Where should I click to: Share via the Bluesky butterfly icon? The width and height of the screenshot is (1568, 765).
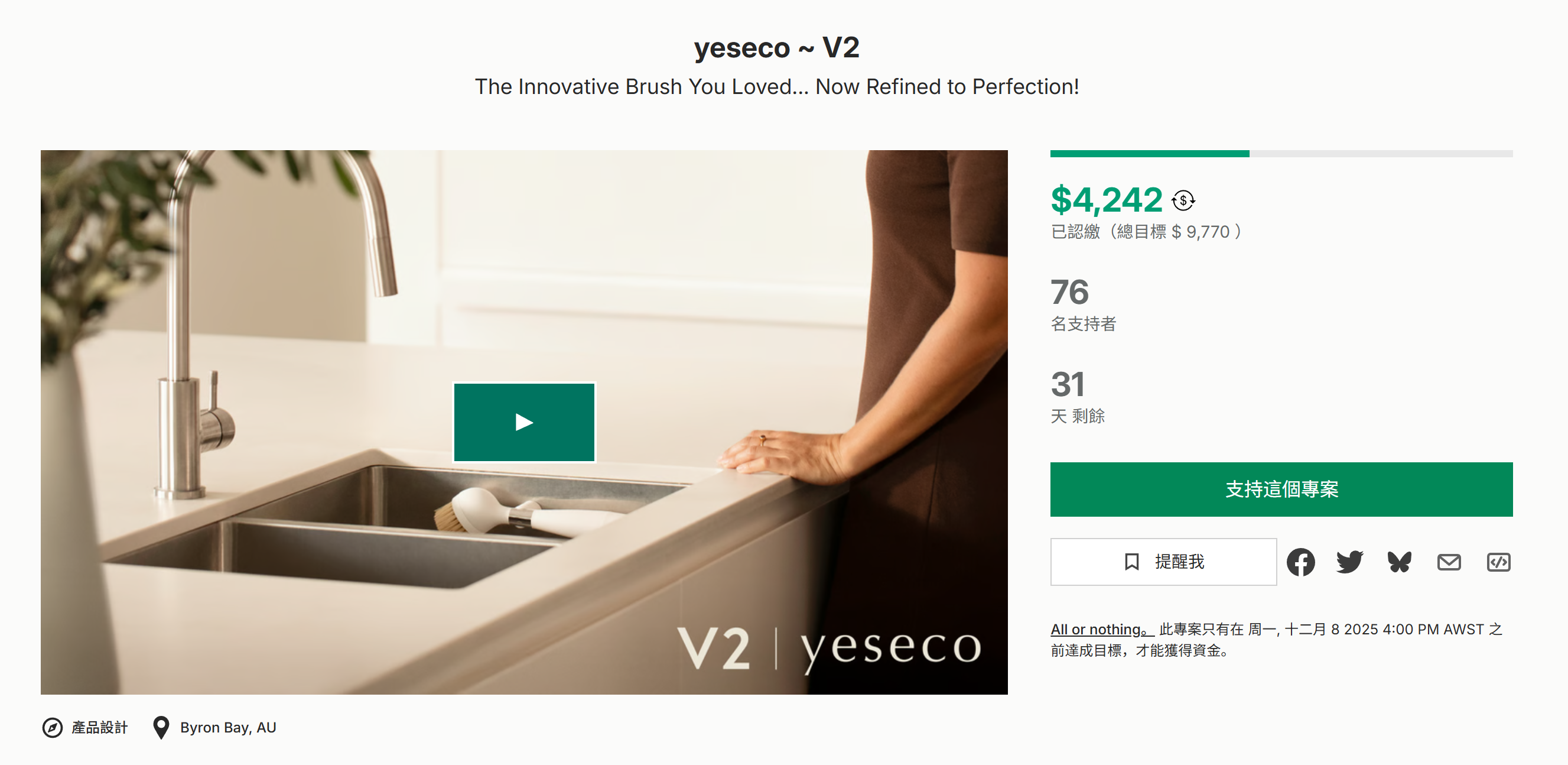1399,562
